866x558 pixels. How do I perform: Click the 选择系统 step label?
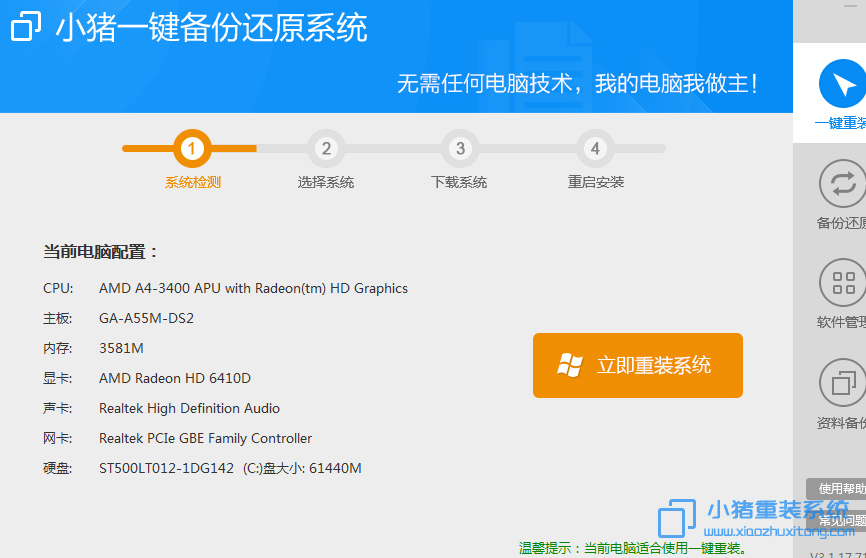[326, 182]
